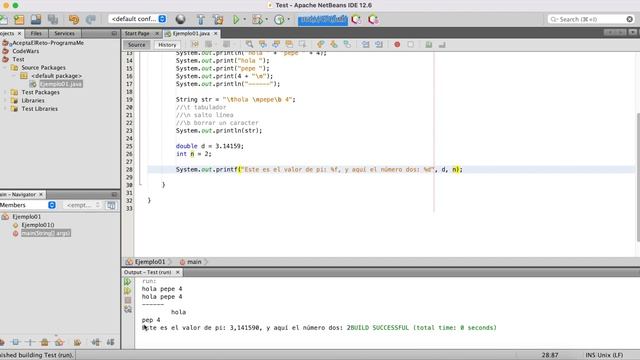Click the Comment editor toolbar icon
Image resolution: width=640 pixels, height=360 pixels.
click(429, 44)
